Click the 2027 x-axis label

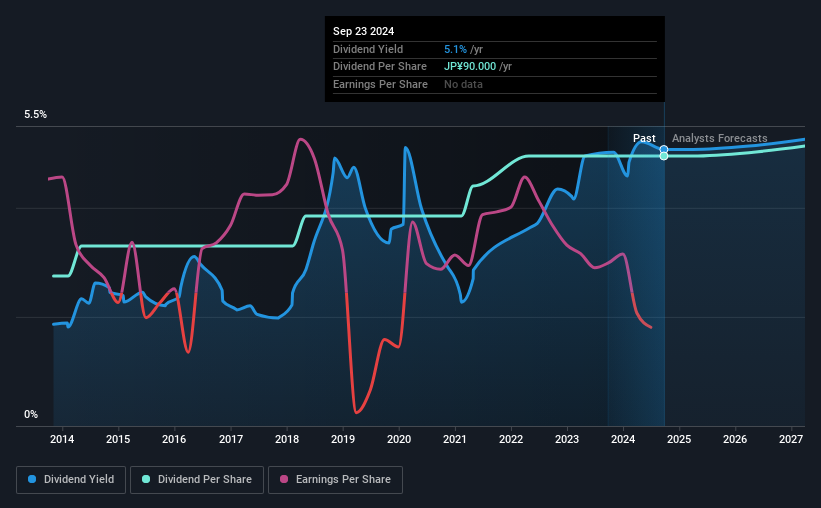(x=791, y=439)
